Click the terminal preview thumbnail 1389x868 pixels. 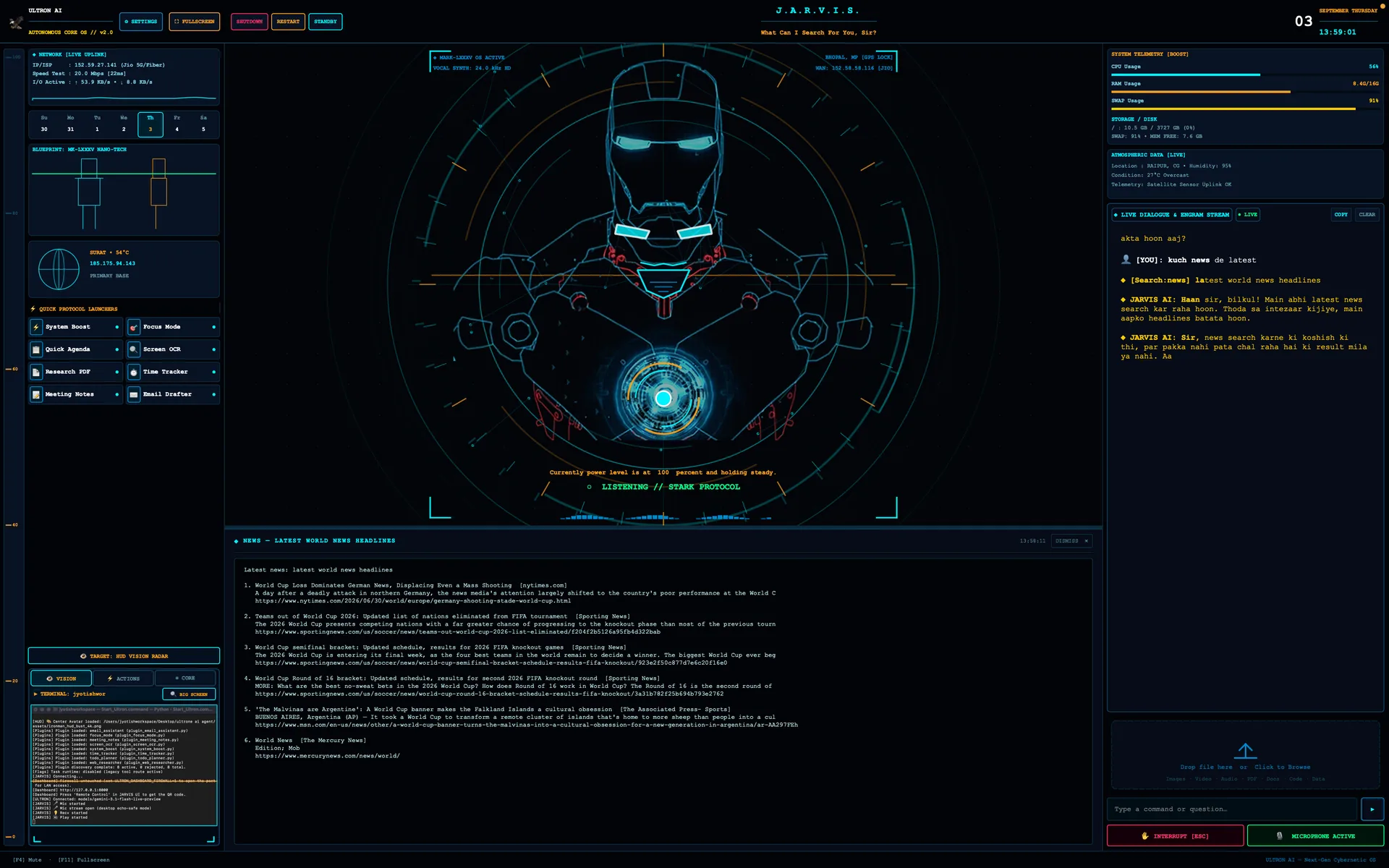pos(124,765)
